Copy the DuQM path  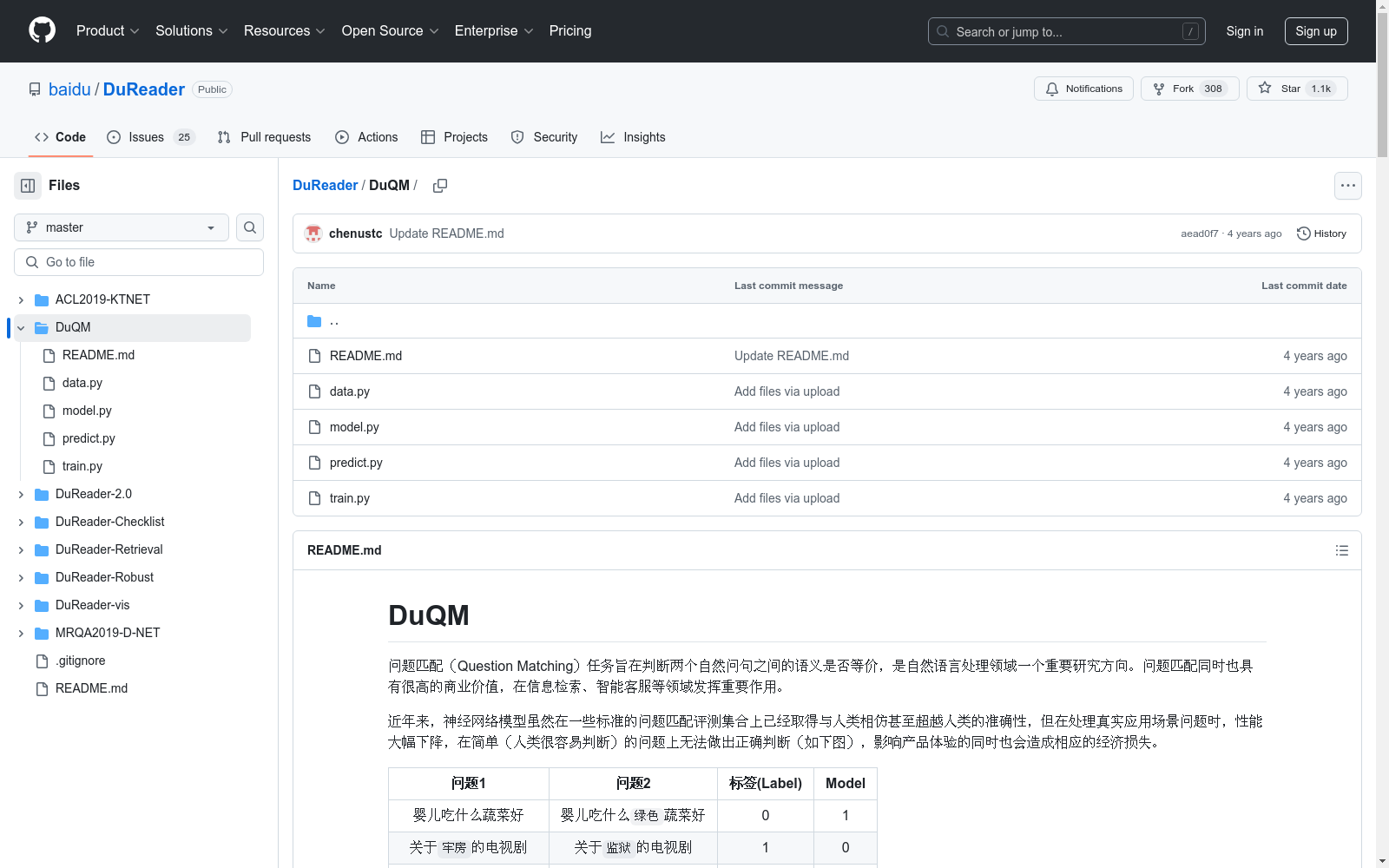pyautogui.click(x=440, y=186)
